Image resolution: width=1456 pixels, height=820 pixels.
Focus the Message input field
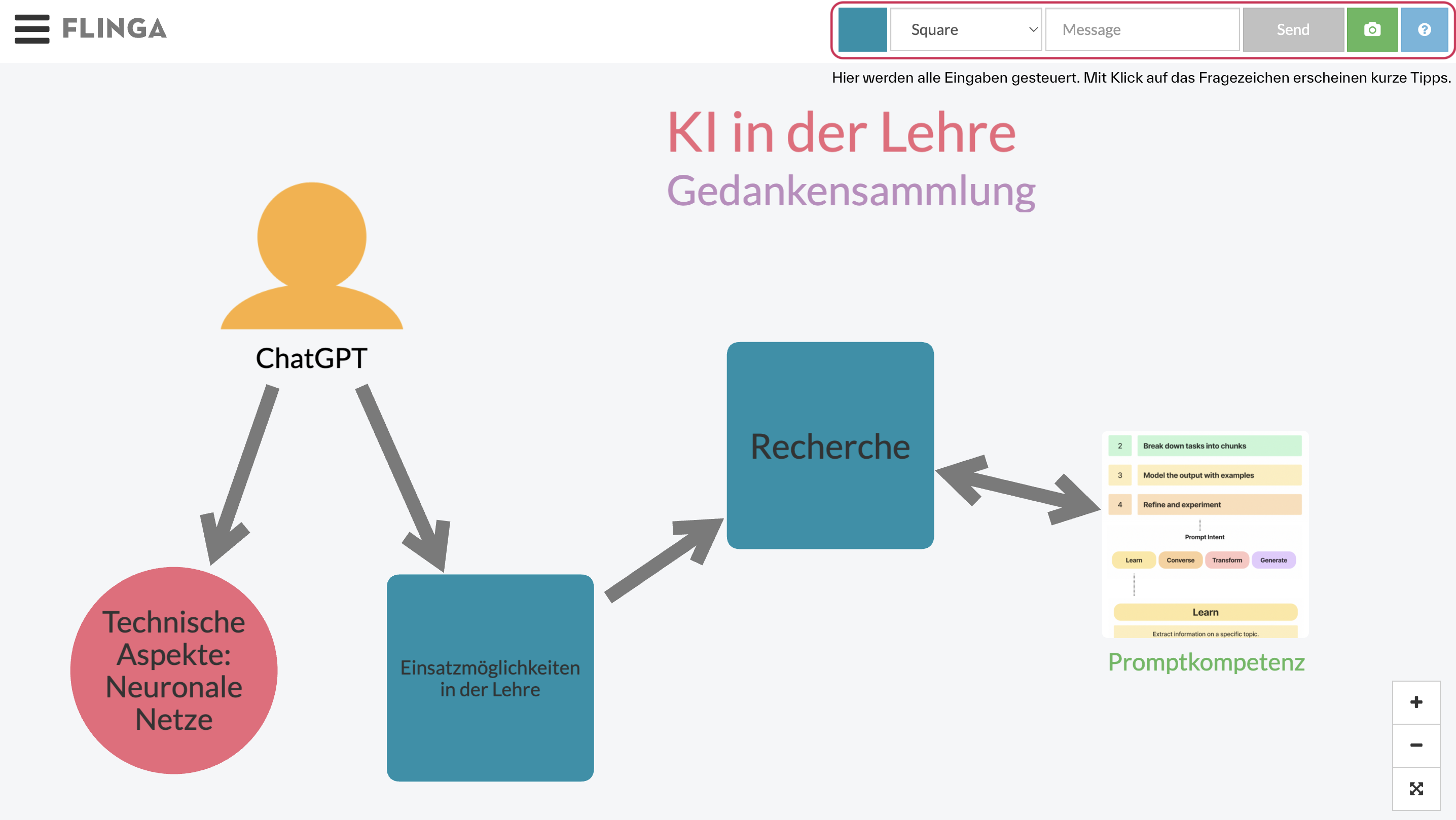tap(1142, 29)
